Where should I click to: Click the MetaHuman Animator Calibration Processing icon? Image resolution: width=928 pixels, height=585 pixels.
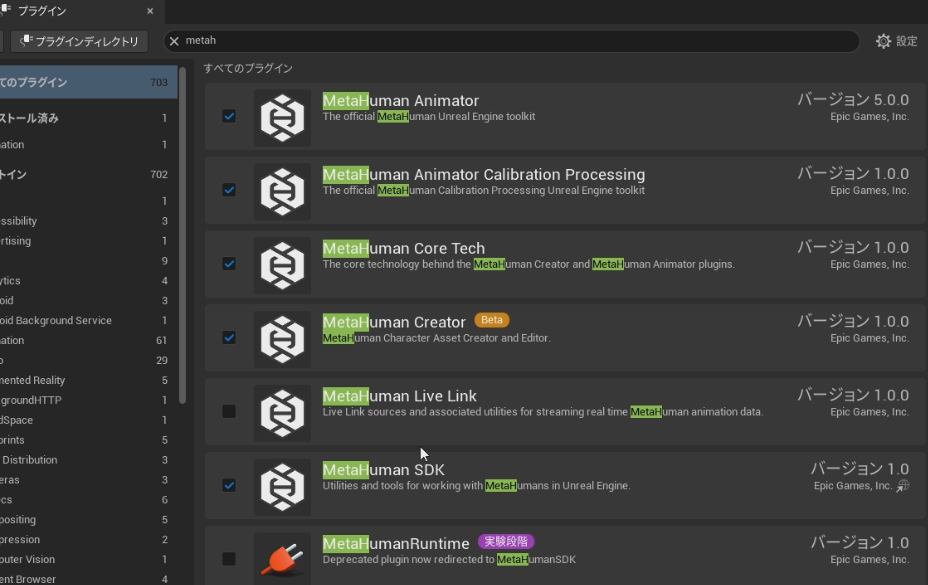click(x=282, y=191)
